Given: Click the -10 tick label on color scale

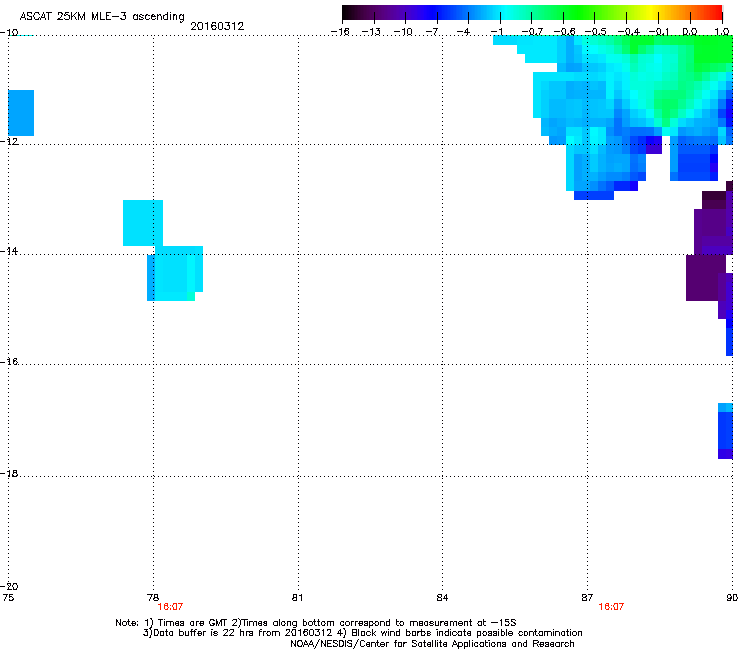Looking at the screenshot, I should pos(403,32).
